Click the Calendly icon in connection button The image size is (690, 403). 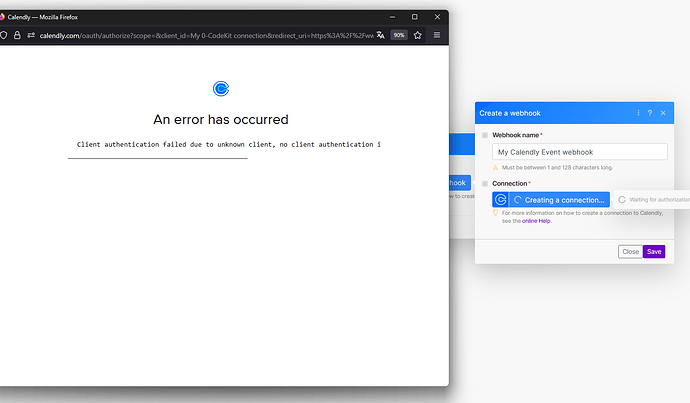click(500, 200)
